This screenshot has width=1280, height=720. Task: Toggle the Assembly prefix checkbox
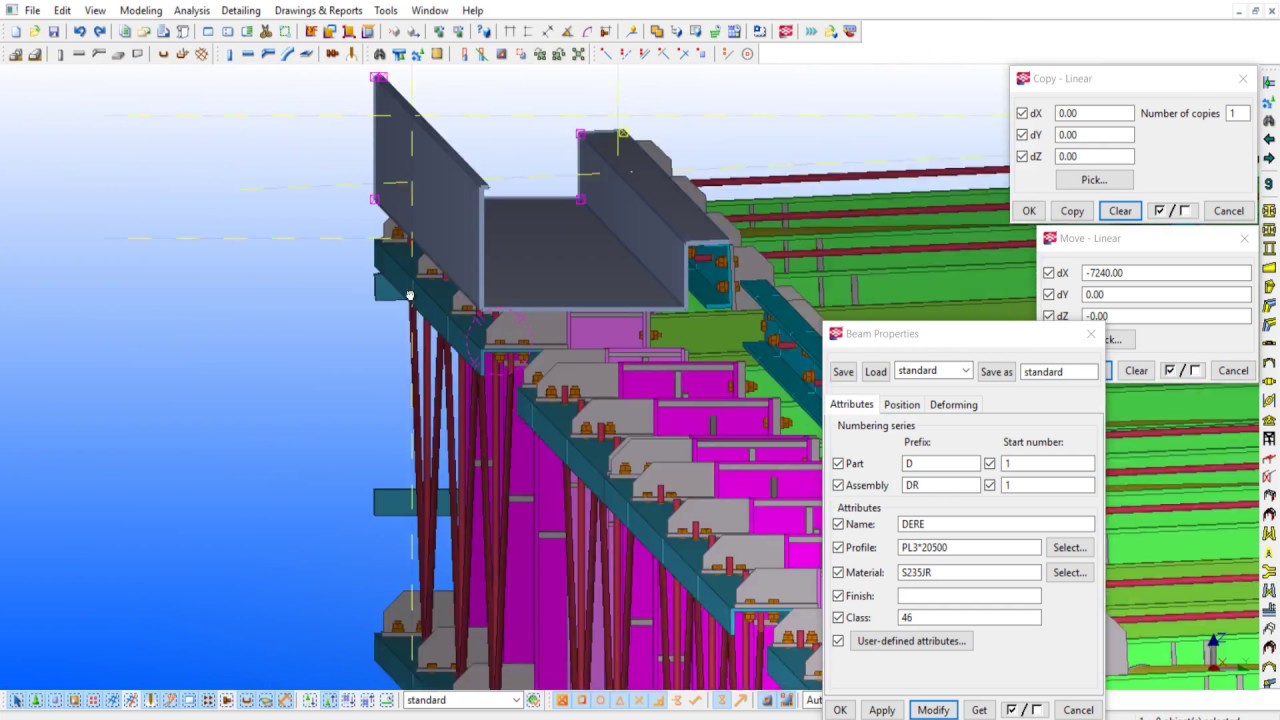point(838,485)
